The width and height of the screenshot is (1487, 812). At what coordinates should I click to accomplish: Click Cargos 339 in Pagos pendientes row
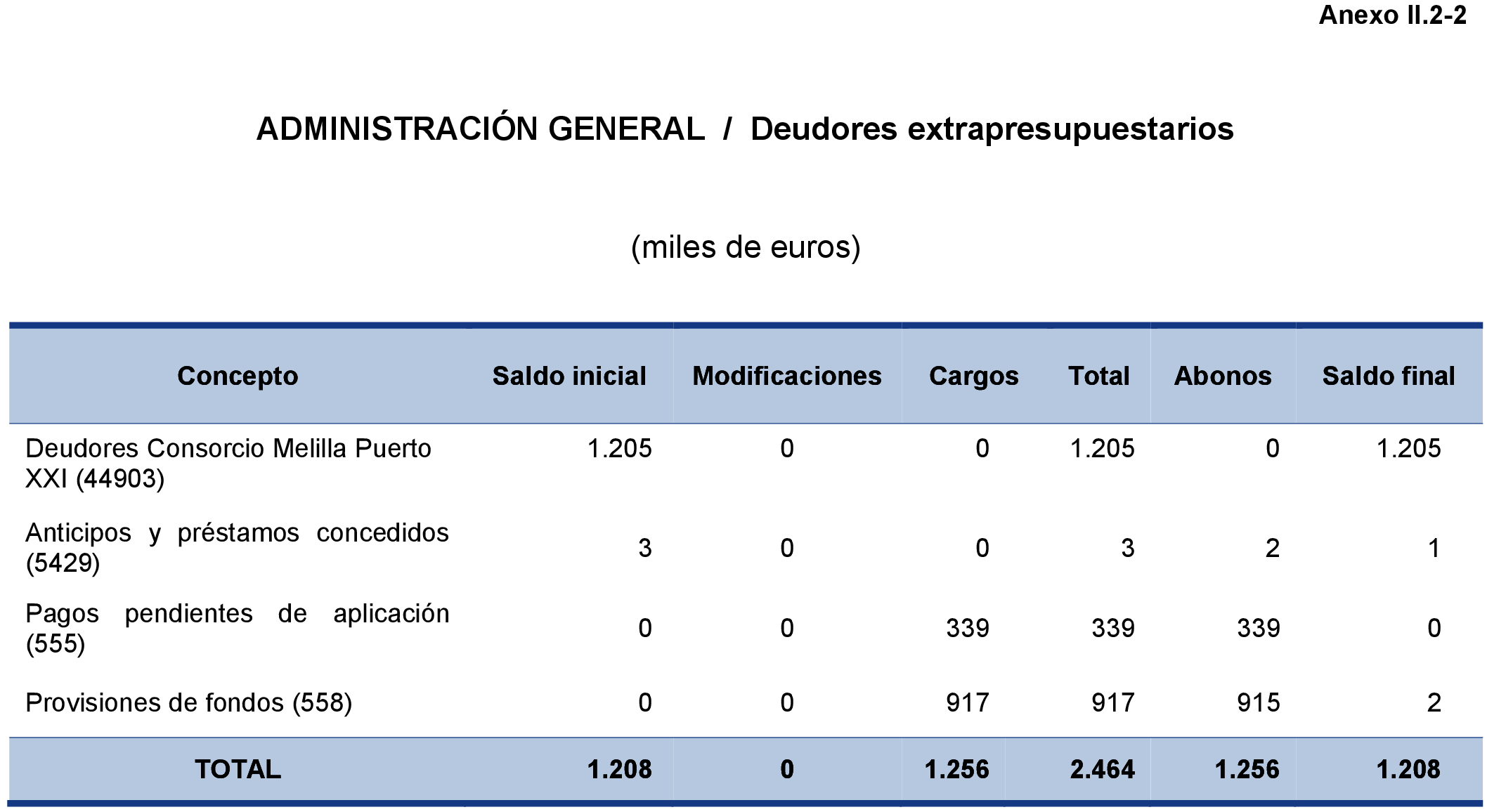tap(968, 629)
